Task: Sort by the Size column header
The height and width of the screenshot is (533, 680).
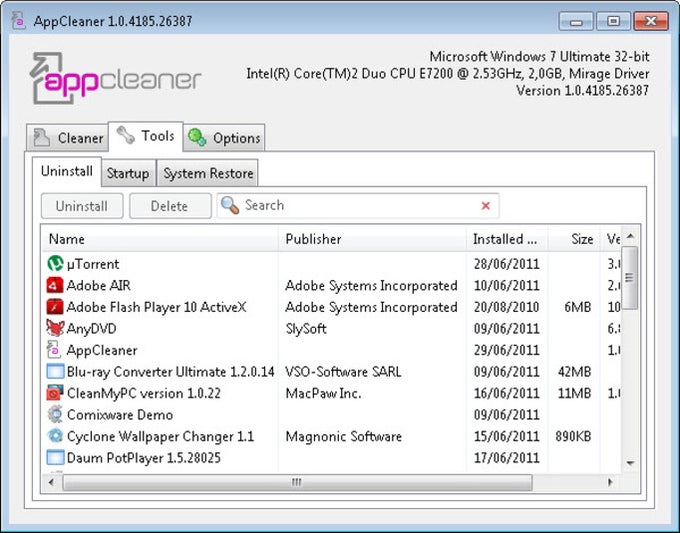Action: tap(574, 239)
